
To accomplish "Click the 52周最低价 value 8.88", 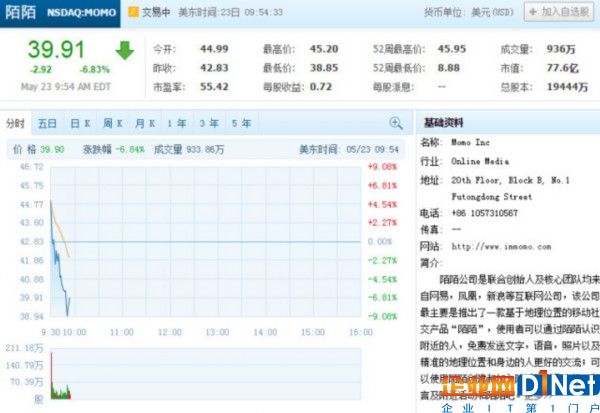I will coord(448,68).
